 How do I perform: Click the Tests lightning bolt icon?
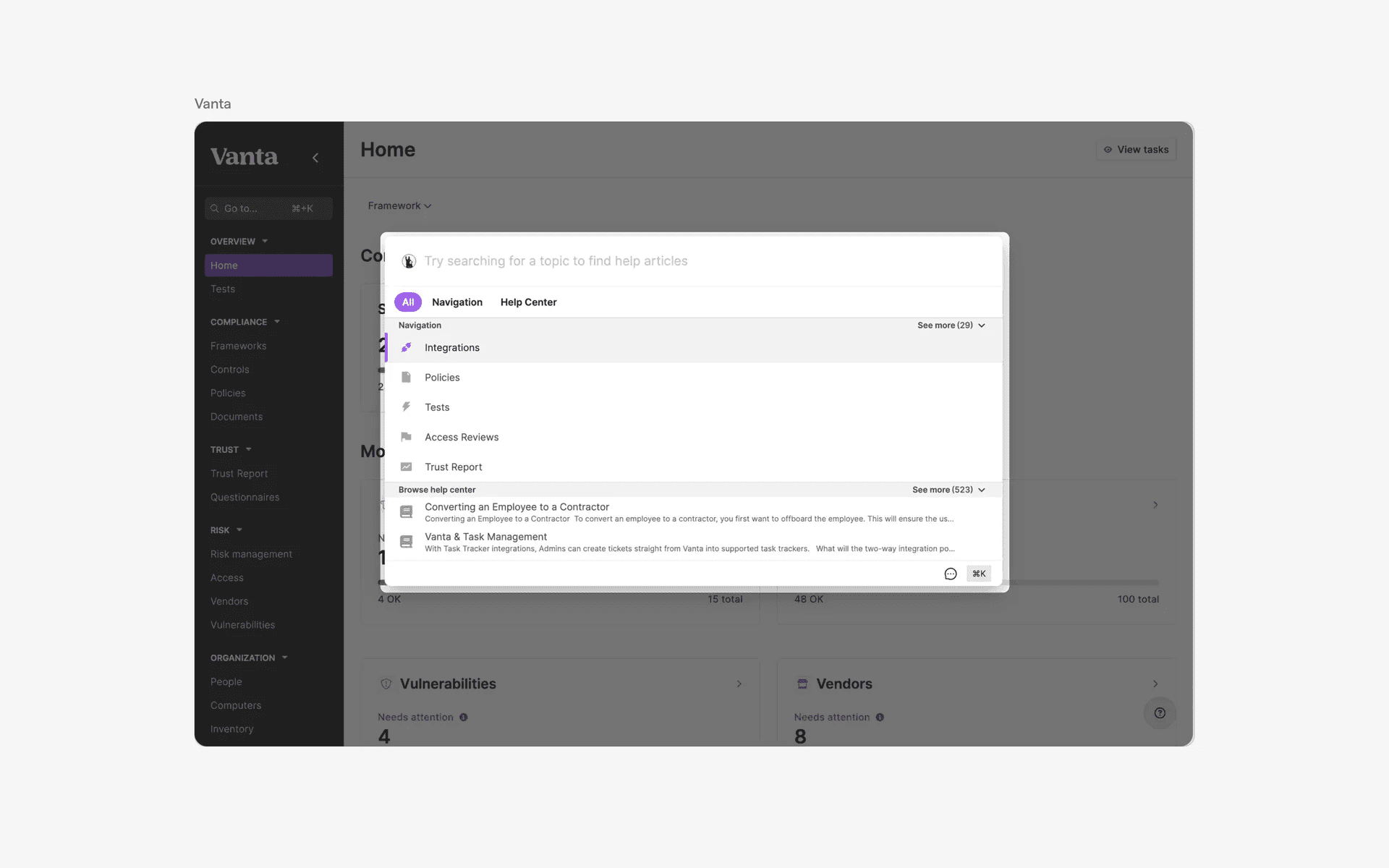(407, 407)
